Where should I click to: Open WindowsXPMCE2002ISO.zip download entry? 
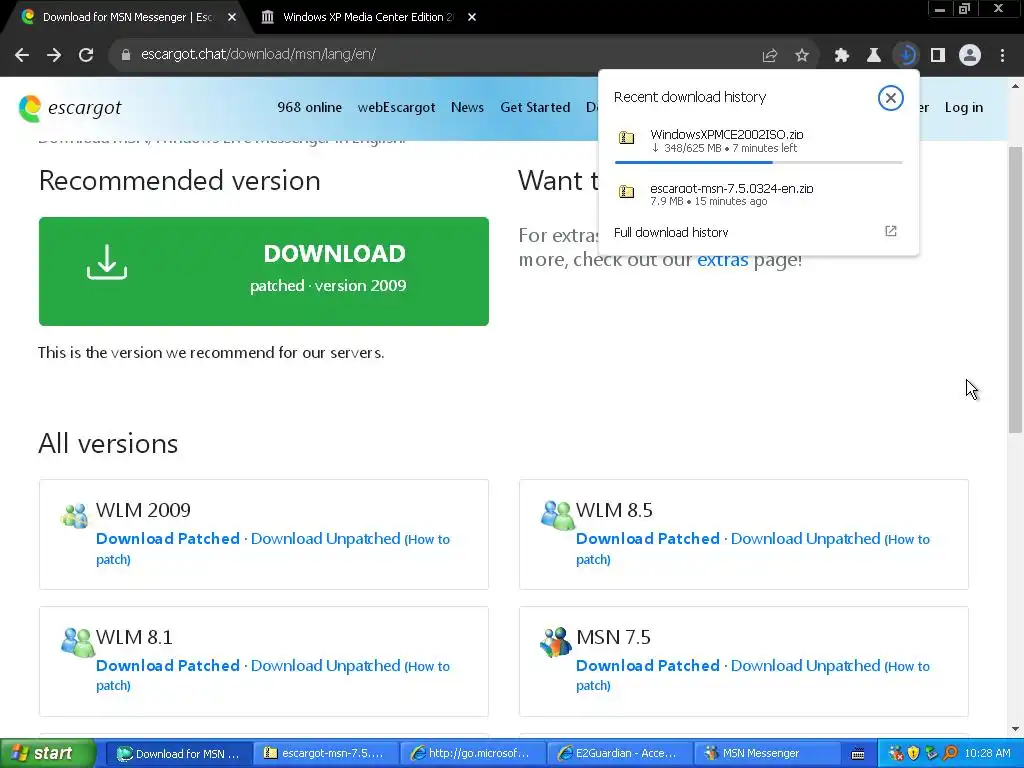click(x=758, y=142)
